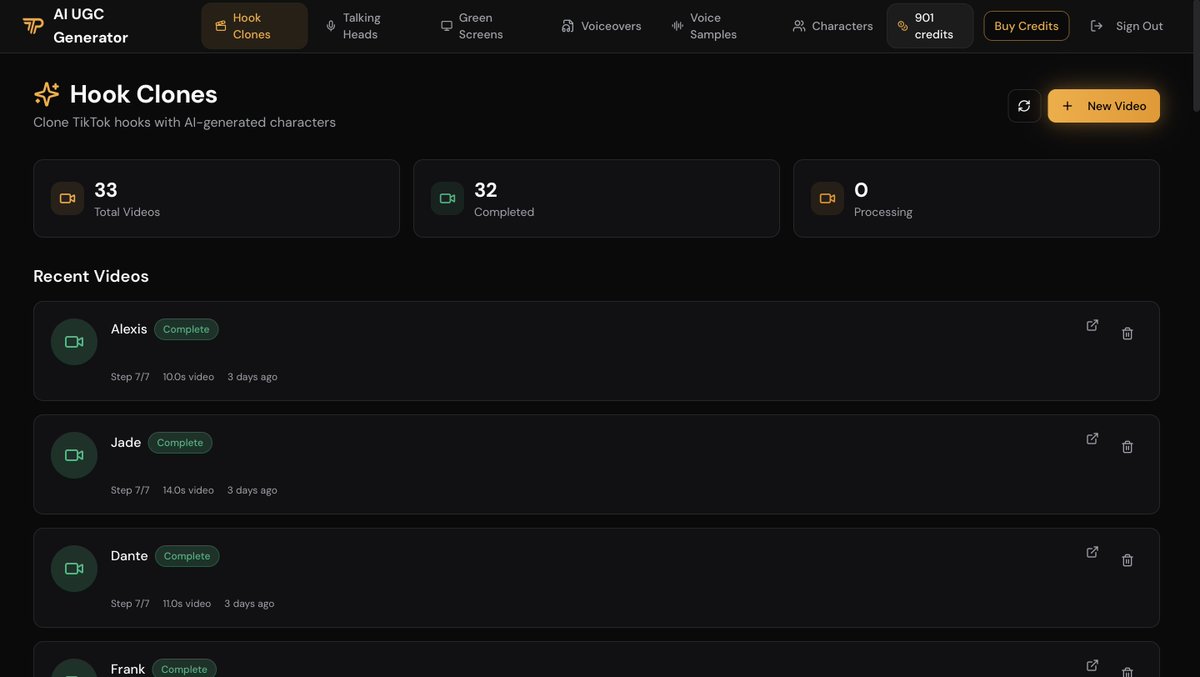Click the 33 Total Videos count
The width and height of the screenshot is (1200, 677).
(x=106, y=190)
